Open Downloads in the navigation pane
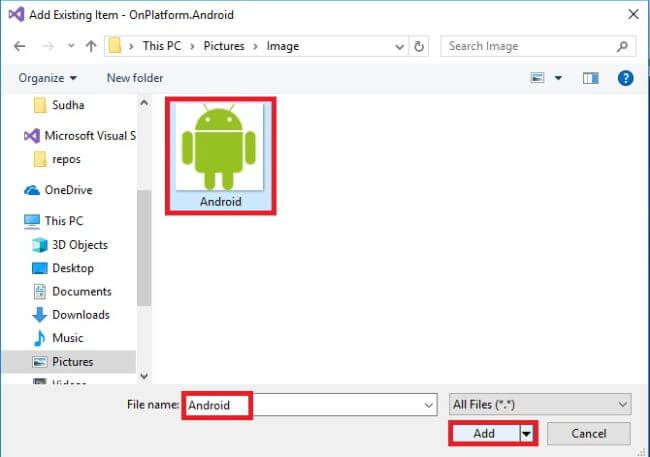The height and width of the screenshot is (457, 650). point(71,315)
